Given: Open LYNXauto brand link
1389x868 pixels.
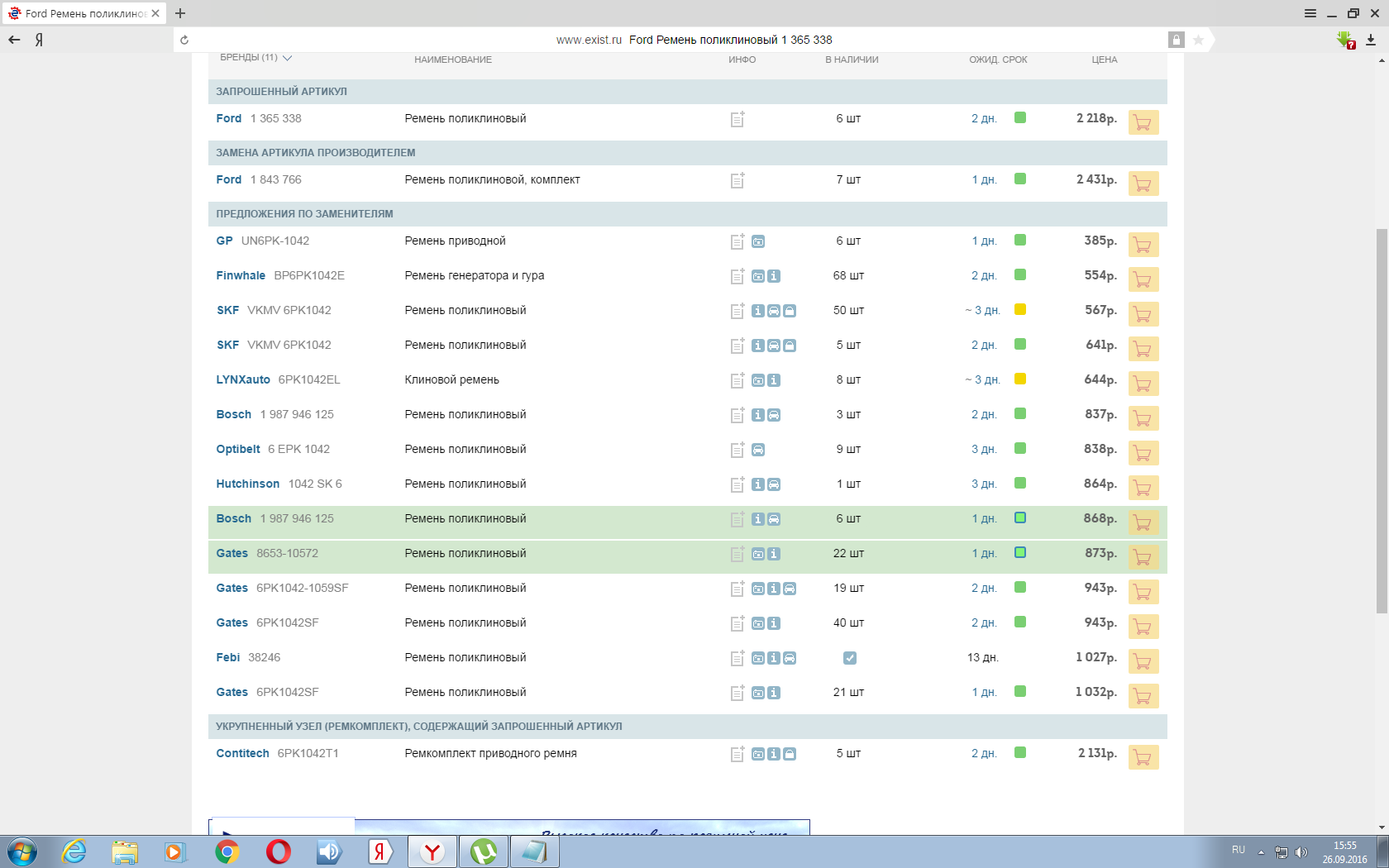Looking at the screenshot, I should coord(243,379).
